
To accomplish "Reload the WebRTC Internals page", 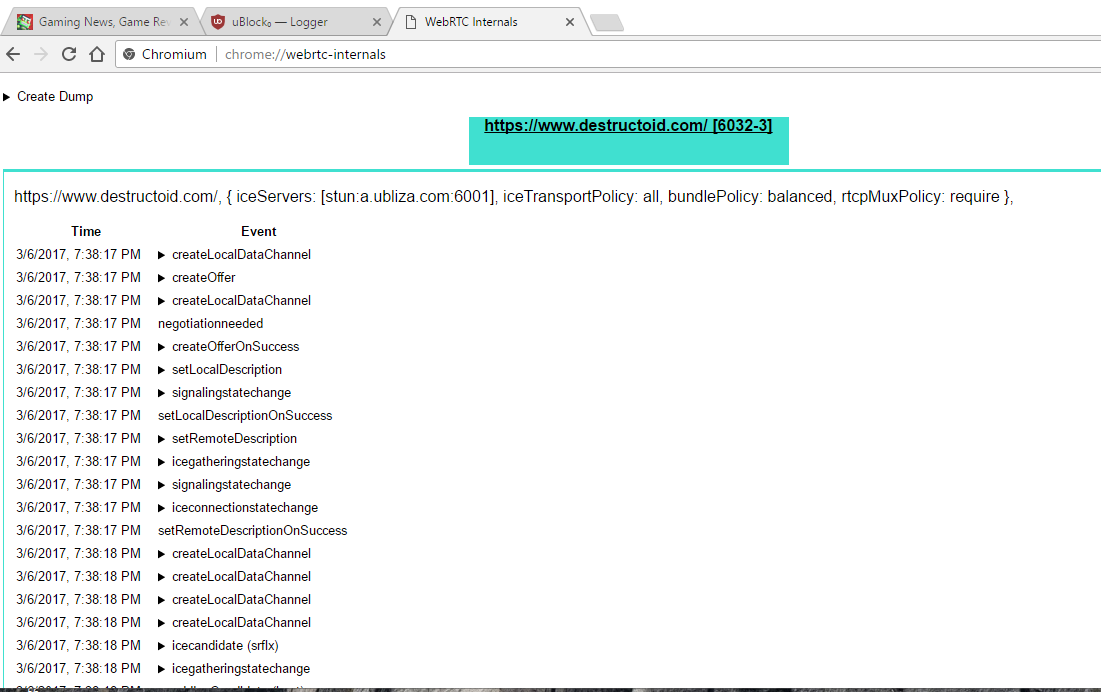I will point(68,54).
